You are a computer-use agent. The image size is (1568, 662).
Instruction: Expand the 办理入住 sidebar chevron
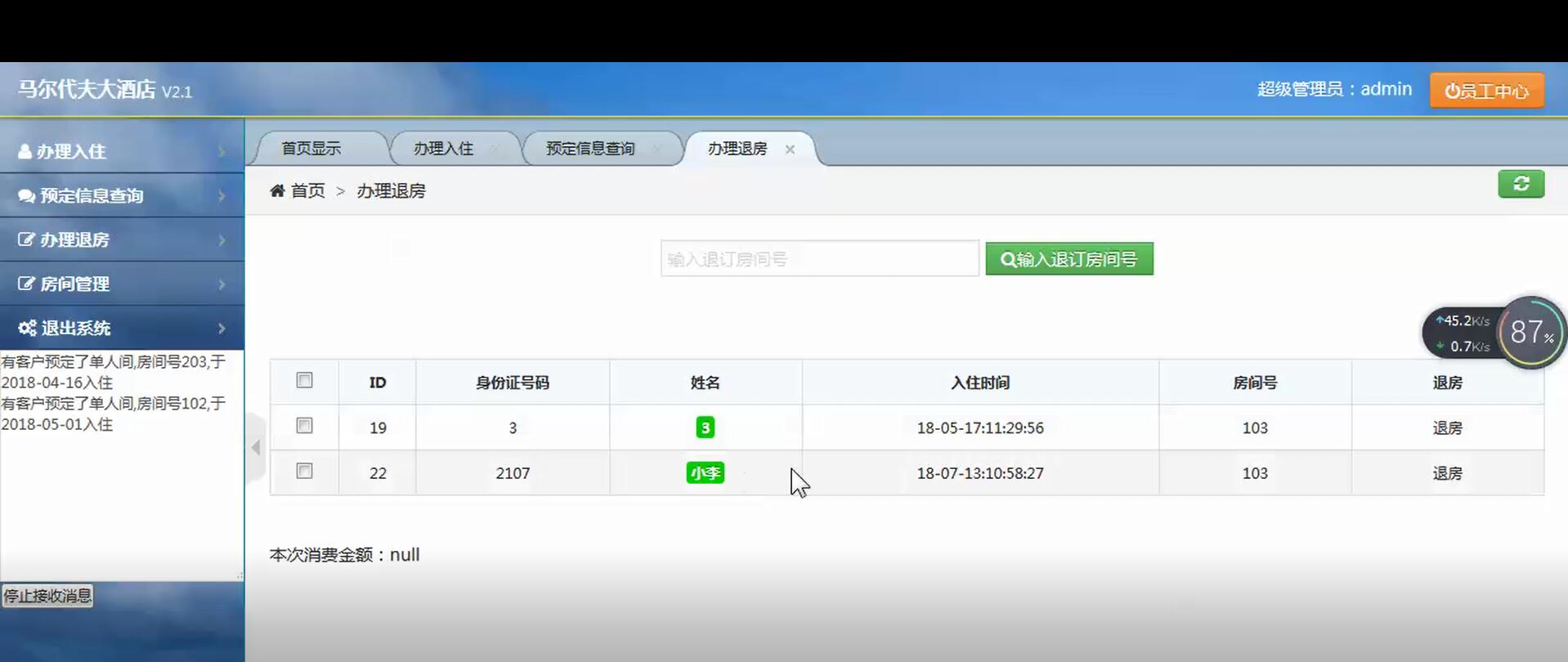(222, 151)
